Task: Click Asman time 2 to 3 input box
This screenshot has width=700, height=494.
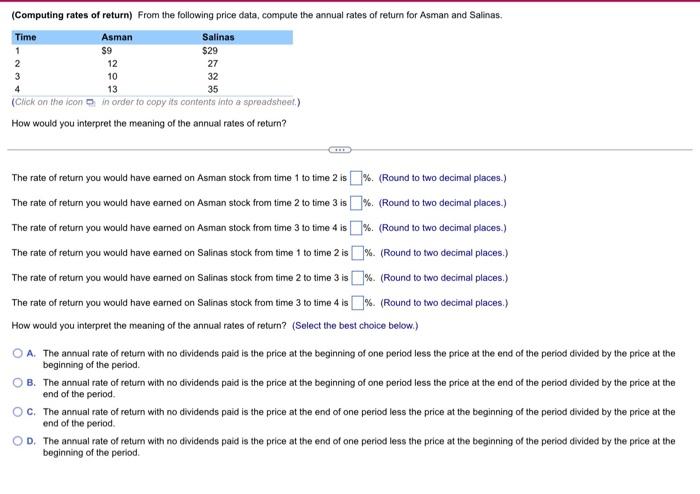Action: [x=356, y=203]
